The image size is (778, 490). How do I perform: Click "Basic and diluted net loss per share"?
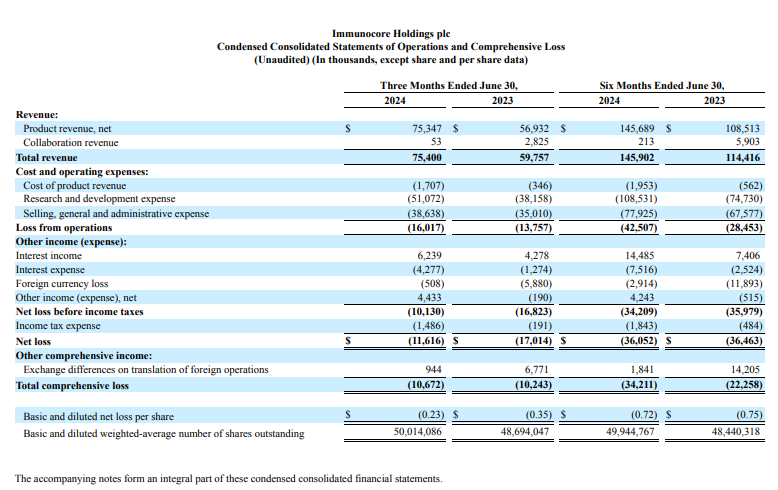coord(99,417)
